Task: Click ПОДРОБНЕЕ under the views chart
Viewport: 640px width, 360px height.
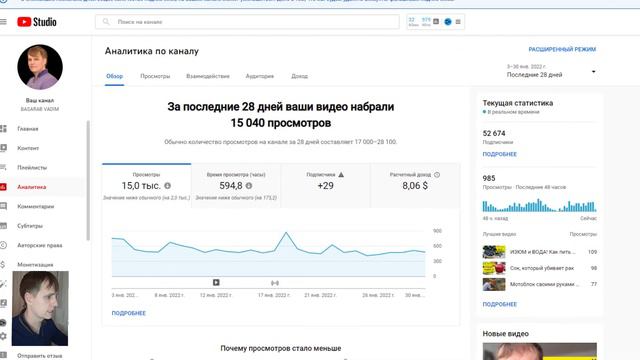Action: pyautogui.click(x=129, y=313)
